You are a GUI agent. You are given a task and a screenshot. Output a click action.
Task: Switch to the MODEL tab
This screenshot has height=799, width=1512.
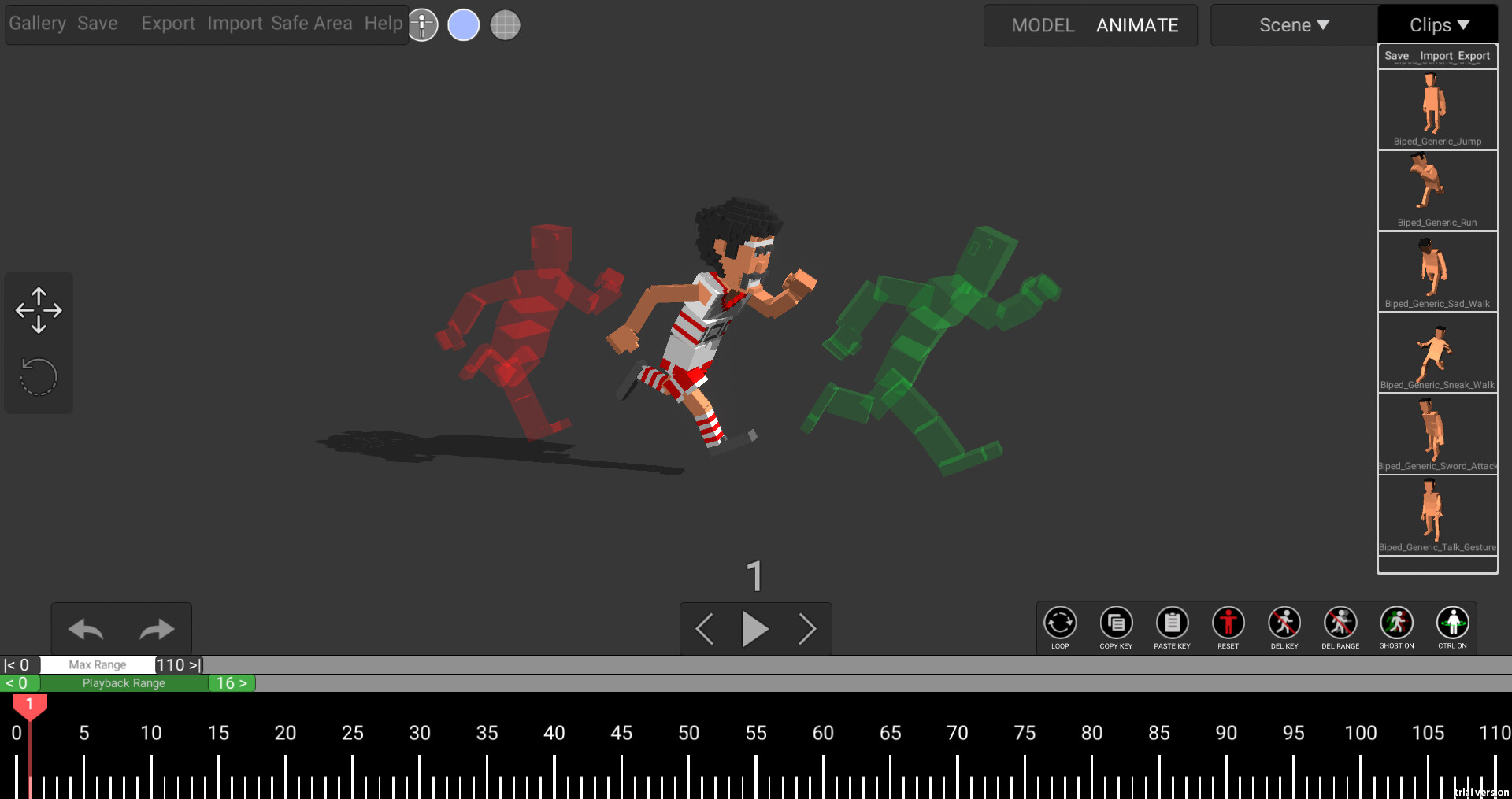click(x=1043, y=25)
